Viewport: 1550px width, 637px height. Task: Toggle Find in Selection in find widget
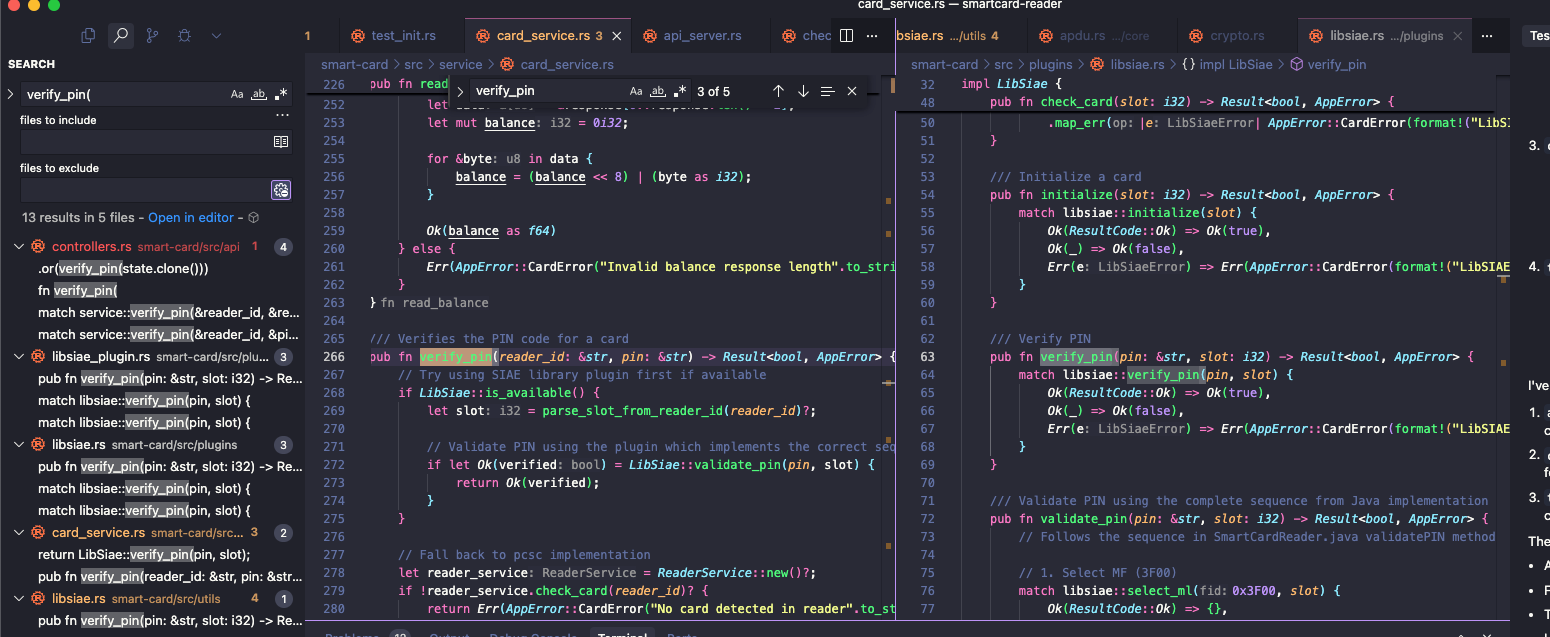click(827, 91)
